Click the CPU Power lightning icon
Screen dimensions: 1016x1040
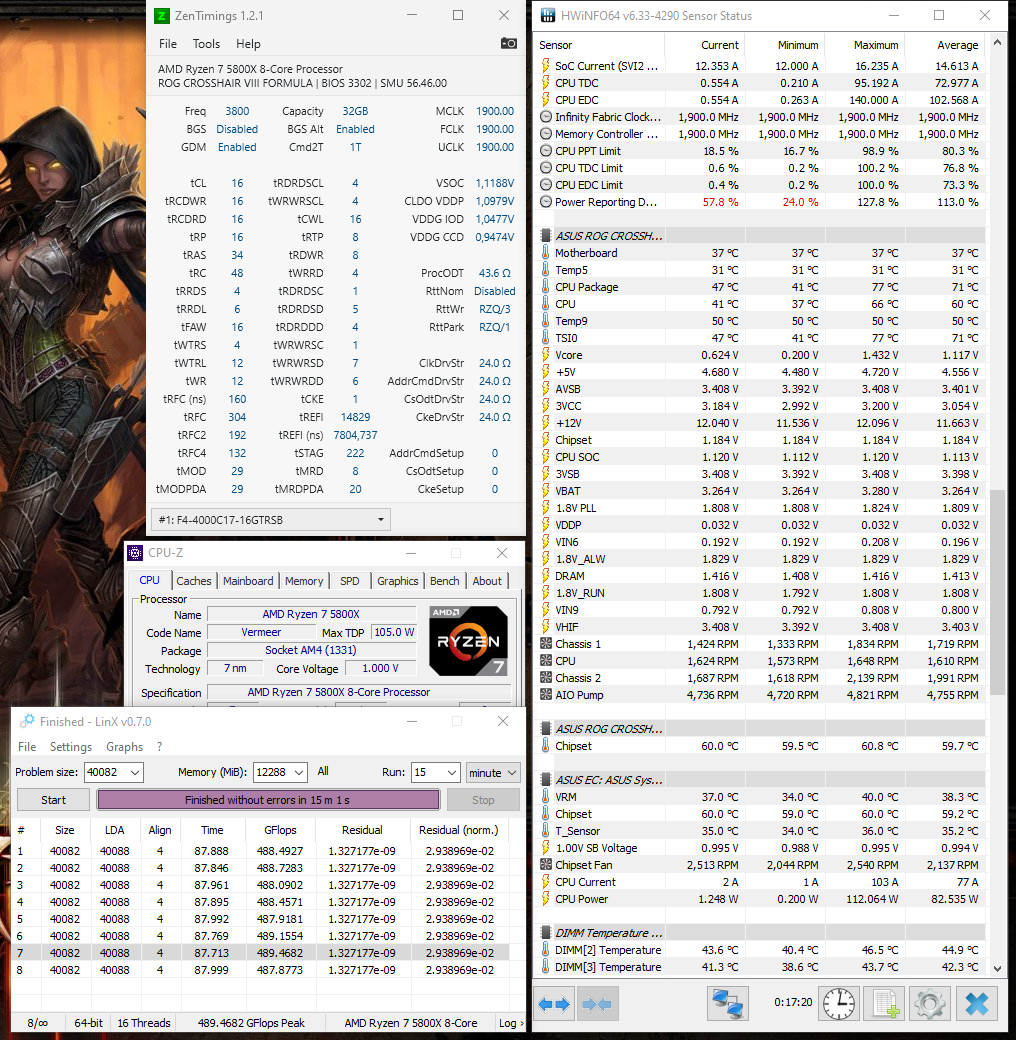pyautogui.click(x=546, y=899)
